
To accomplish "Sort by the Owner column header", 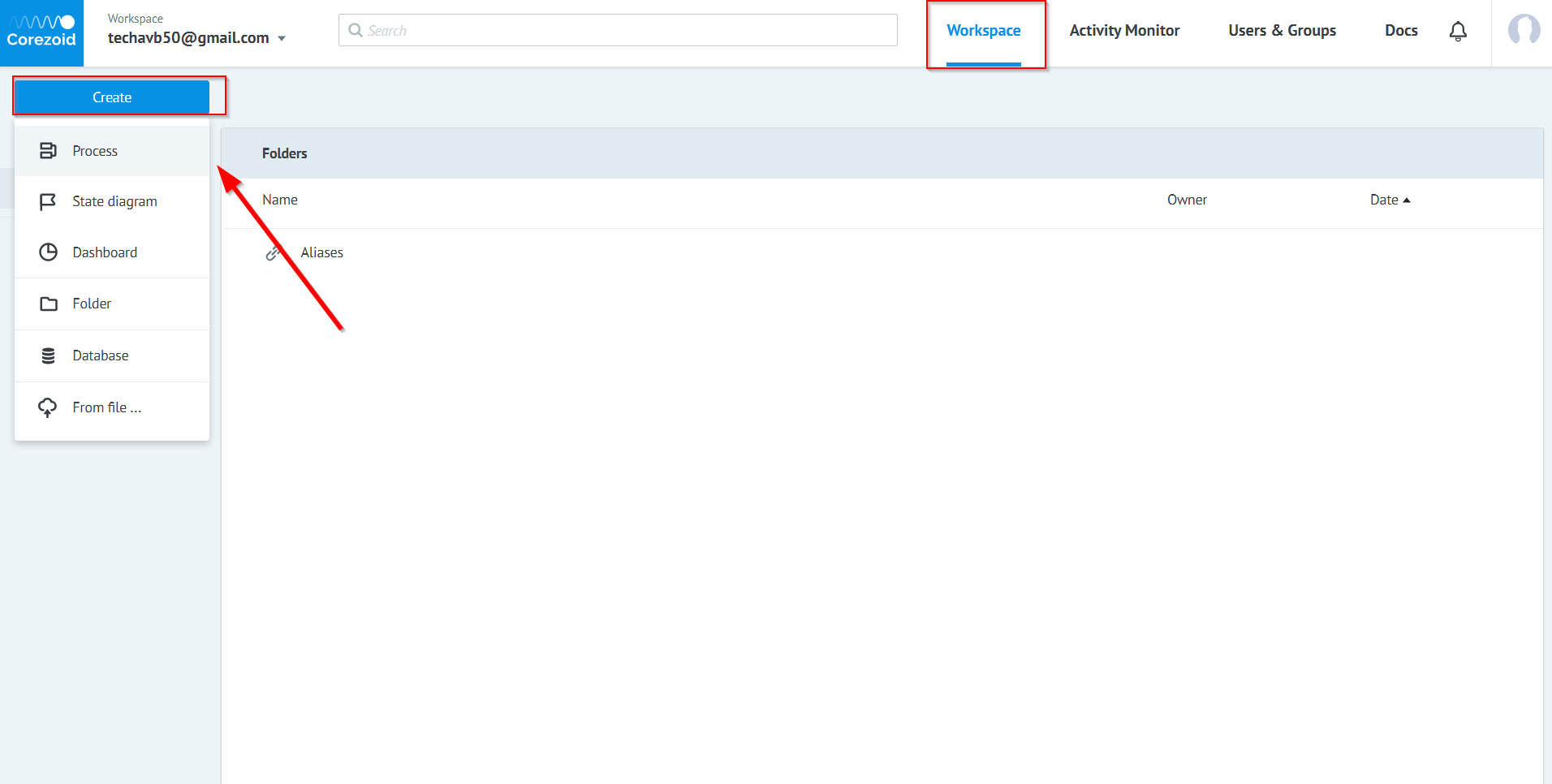I will [1187, 200].
